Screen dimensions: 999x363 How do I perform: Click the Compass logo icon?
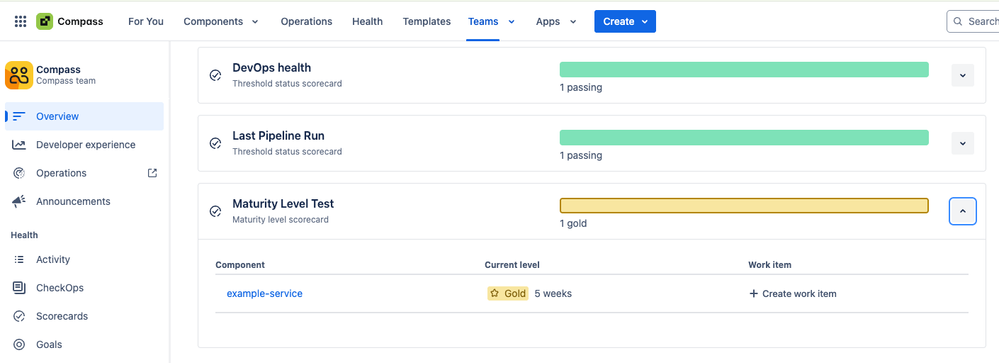click(x=45, y=22)
